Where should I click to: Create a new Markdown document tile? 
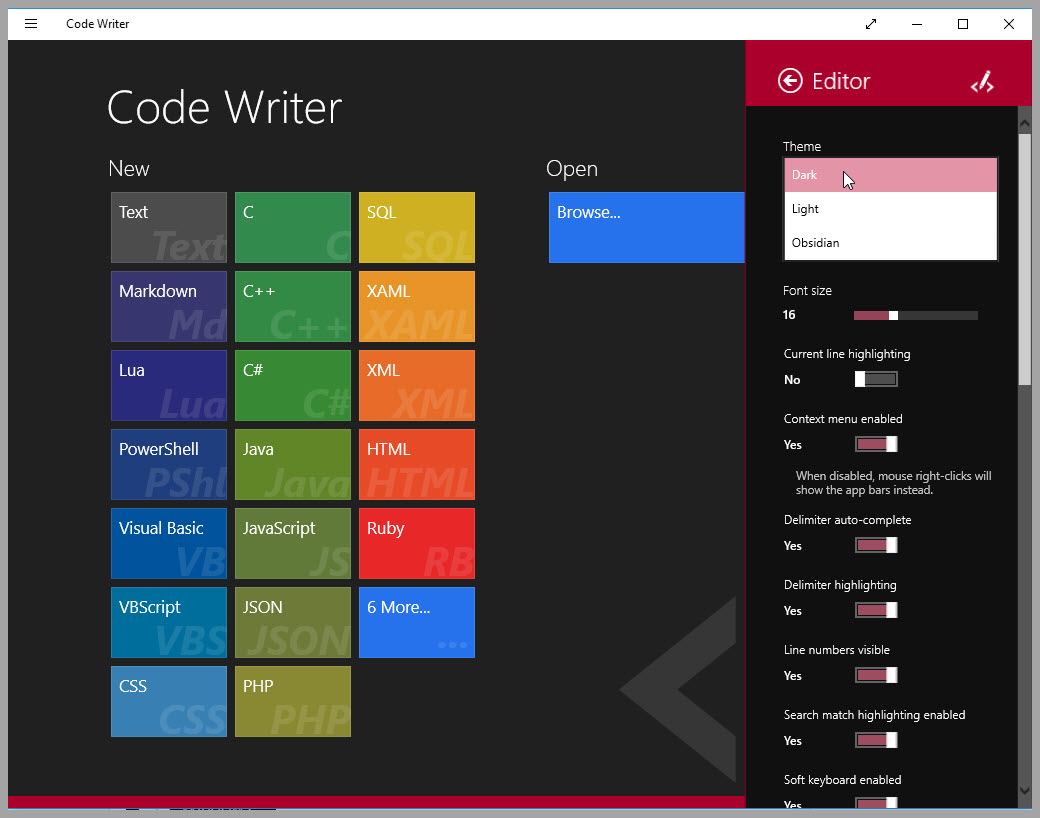coord(168,306)
